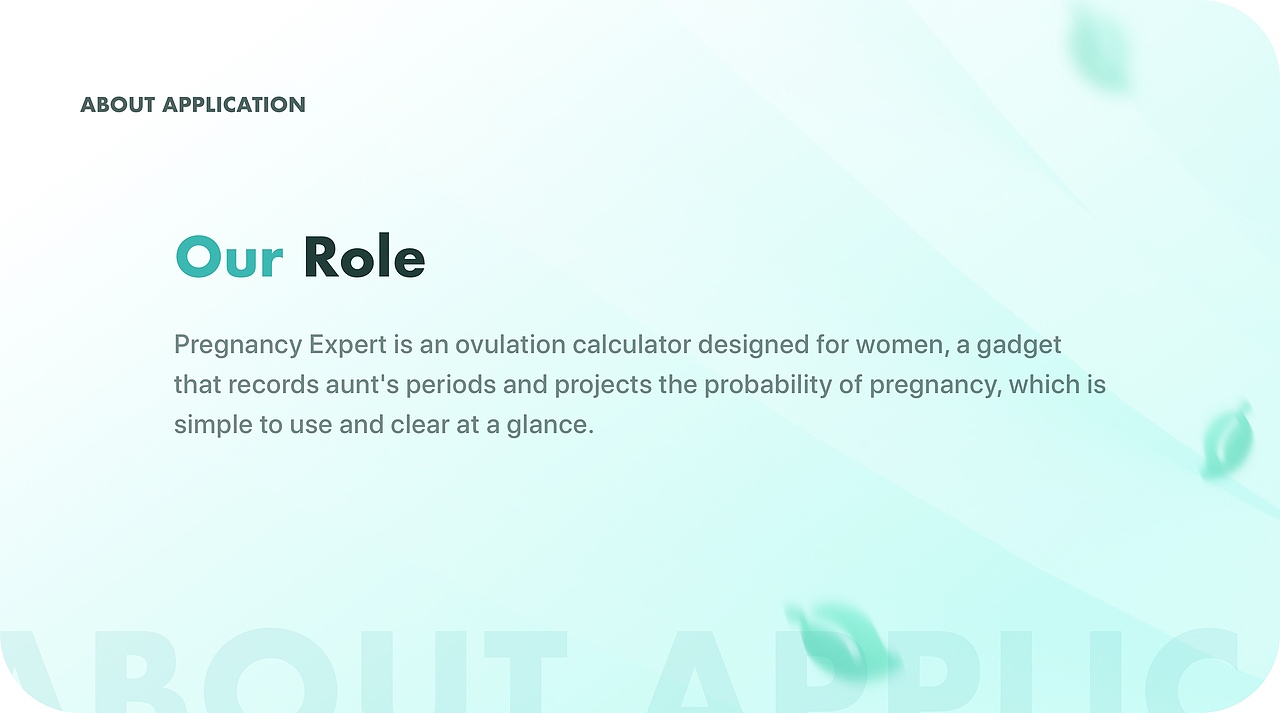Viewport: 1280px width, 713px height.
Task: Click the teal word "Our" in heading
Action: (x=229, y=258)
